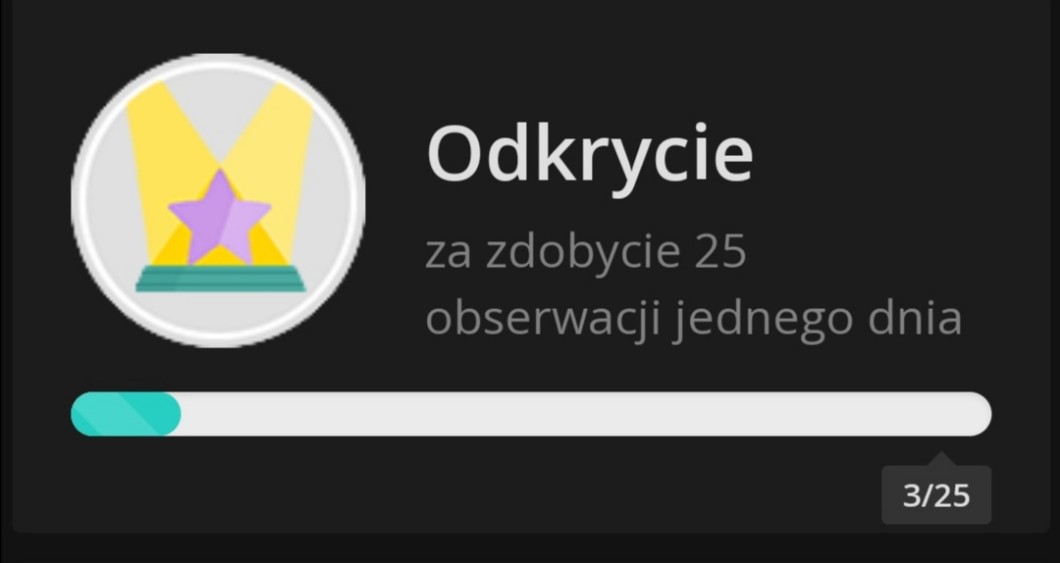Click the teal pedestal under the star
Image resolution: width=1060 pixels, height=563 pixels.
point(220,278)
